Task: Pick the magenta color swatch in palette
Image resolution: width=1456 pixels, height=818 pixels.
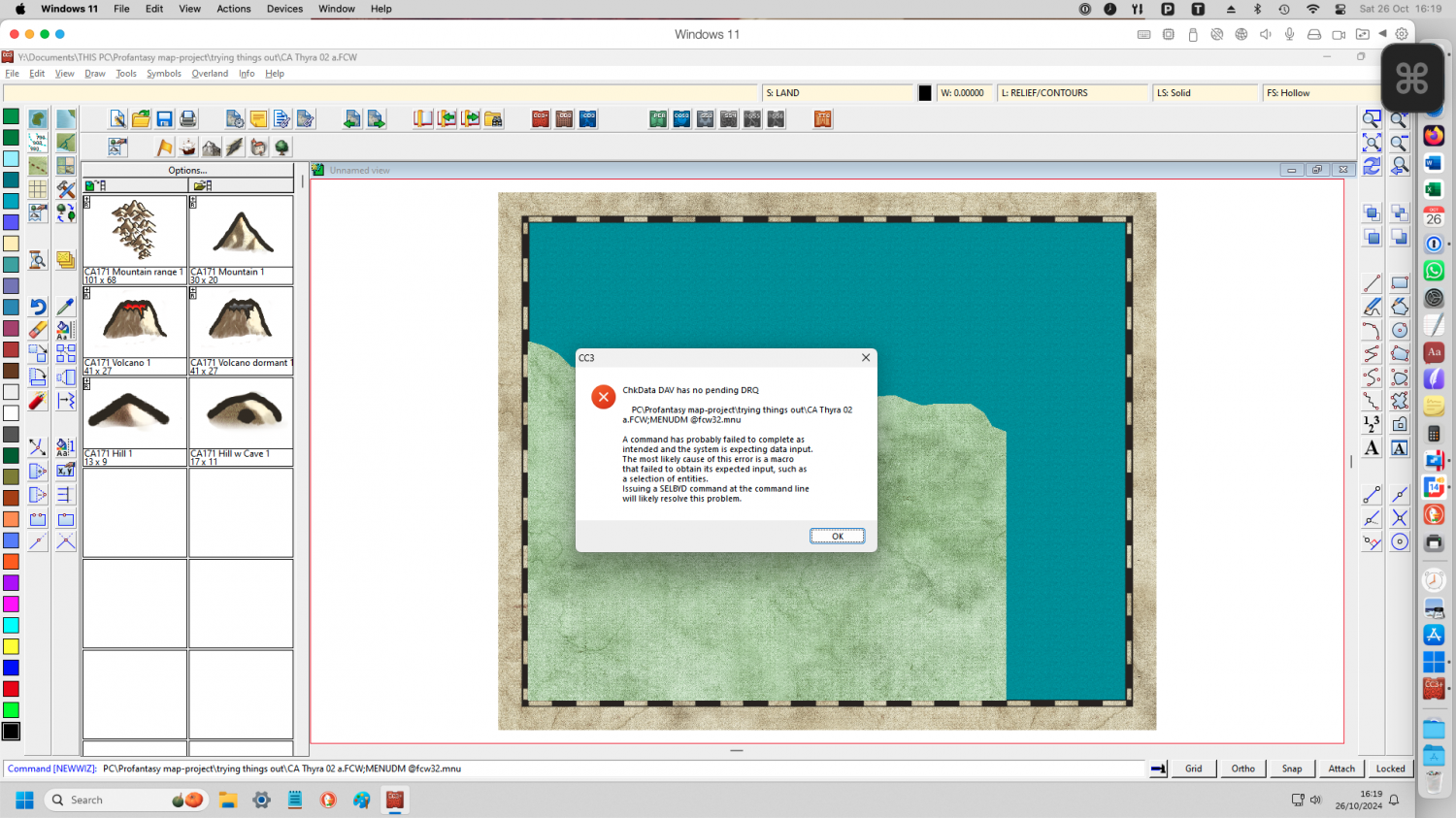Action: (x=11, y=604)
